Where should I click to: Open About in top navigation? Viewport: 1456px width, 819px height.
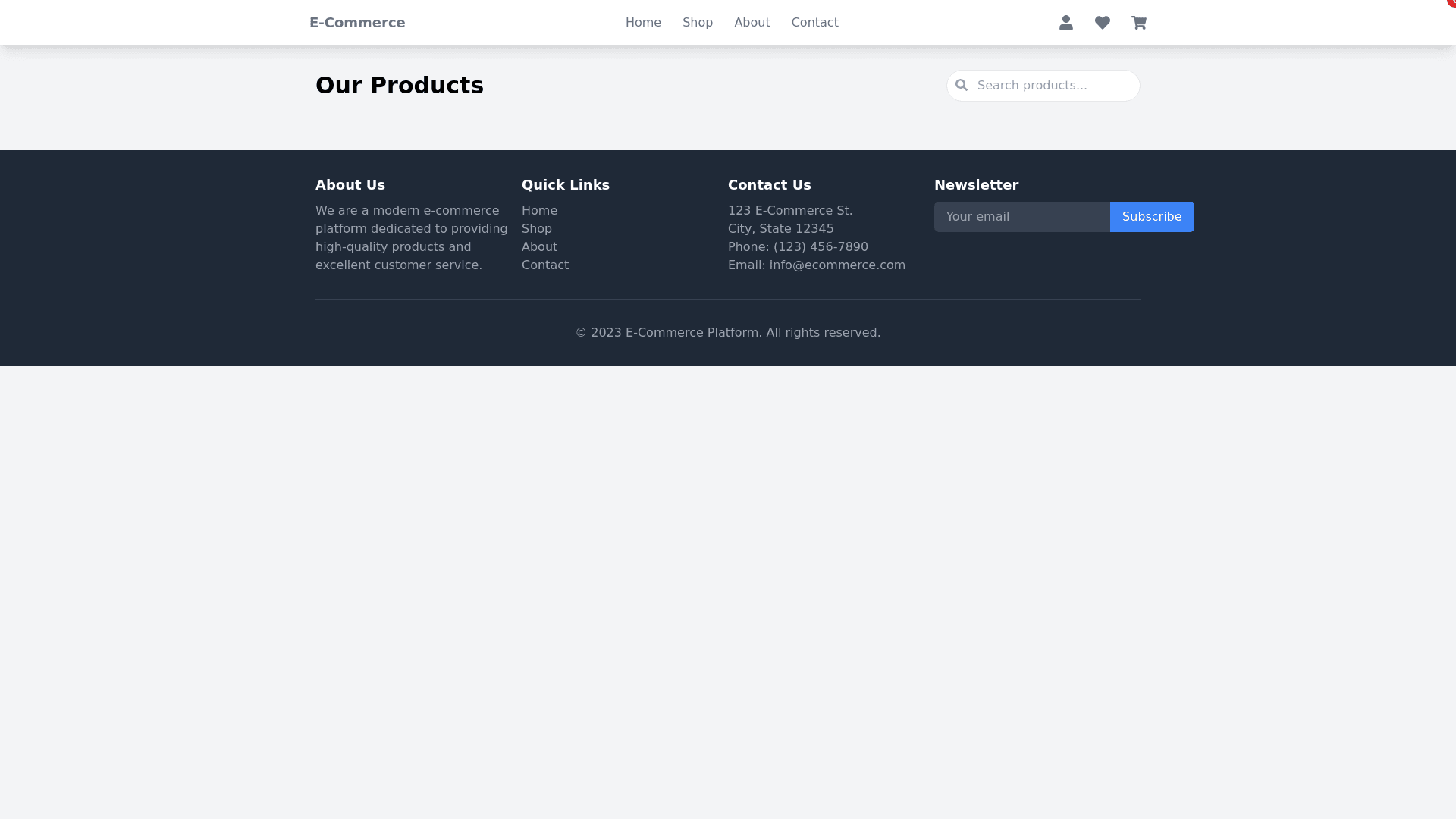coord(752,23)
